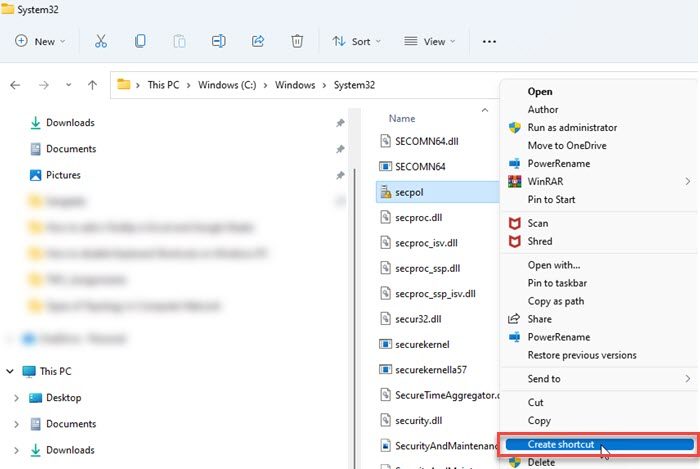
Task: Click Windows breadcrumb in the address bar
Action: [295, 85]
